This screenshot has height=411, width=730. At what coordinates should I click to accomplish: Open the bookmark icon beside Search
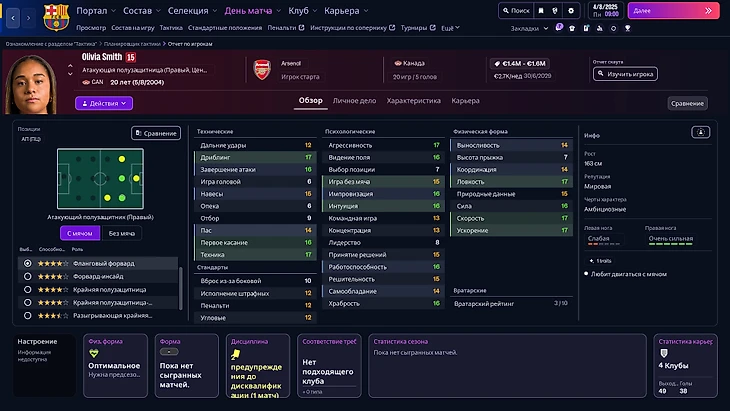[542, 10]
